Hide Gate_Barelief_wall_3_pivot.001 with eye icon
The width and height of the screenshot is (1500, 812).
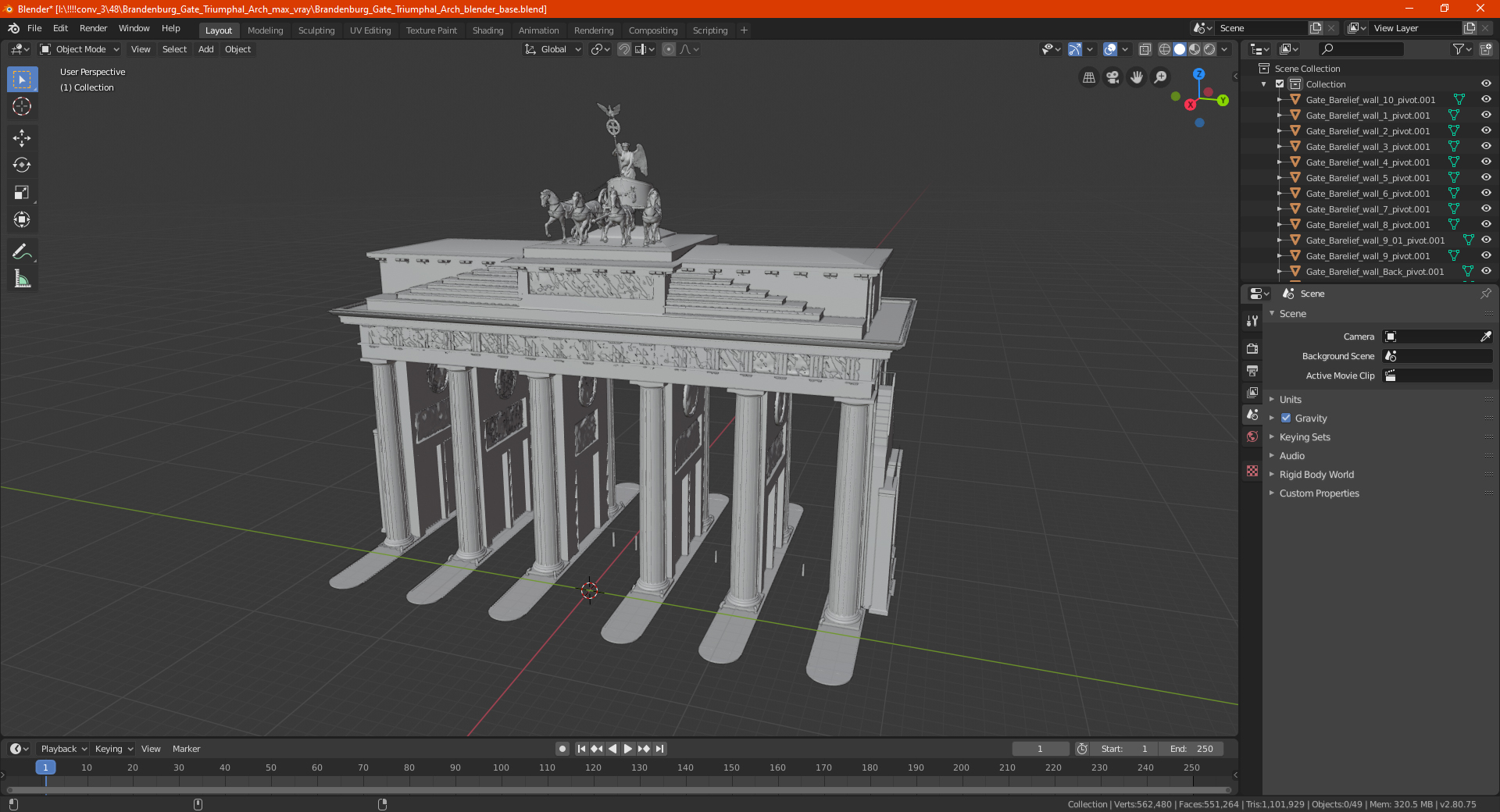[1486, 147]
